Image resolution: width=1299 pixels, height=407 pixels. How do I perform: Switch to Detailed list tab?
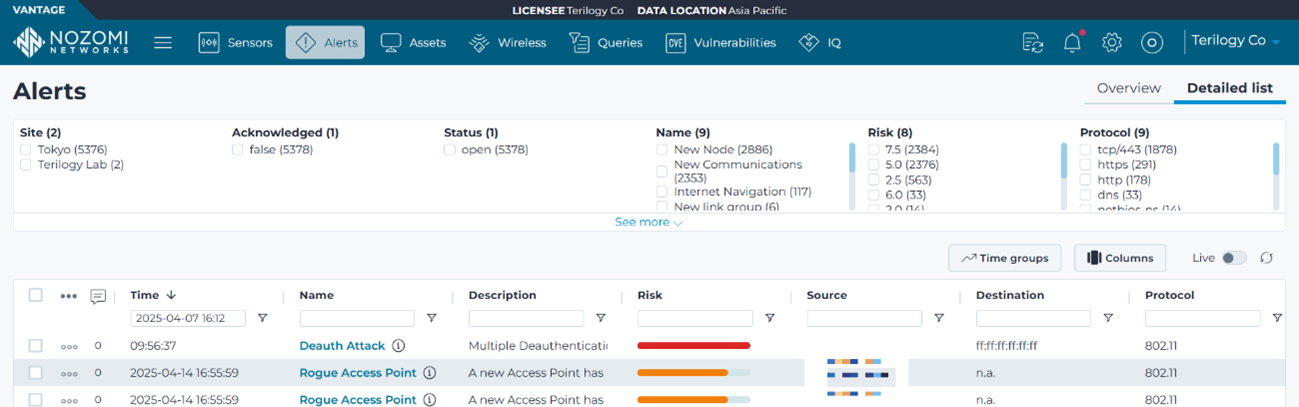coord(1230,88)
